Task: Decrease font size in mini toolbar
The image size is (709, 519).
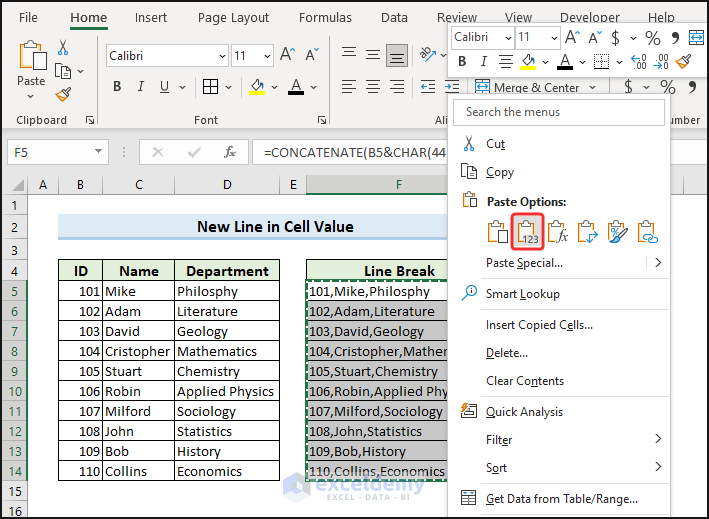Action: pos(595,37)
